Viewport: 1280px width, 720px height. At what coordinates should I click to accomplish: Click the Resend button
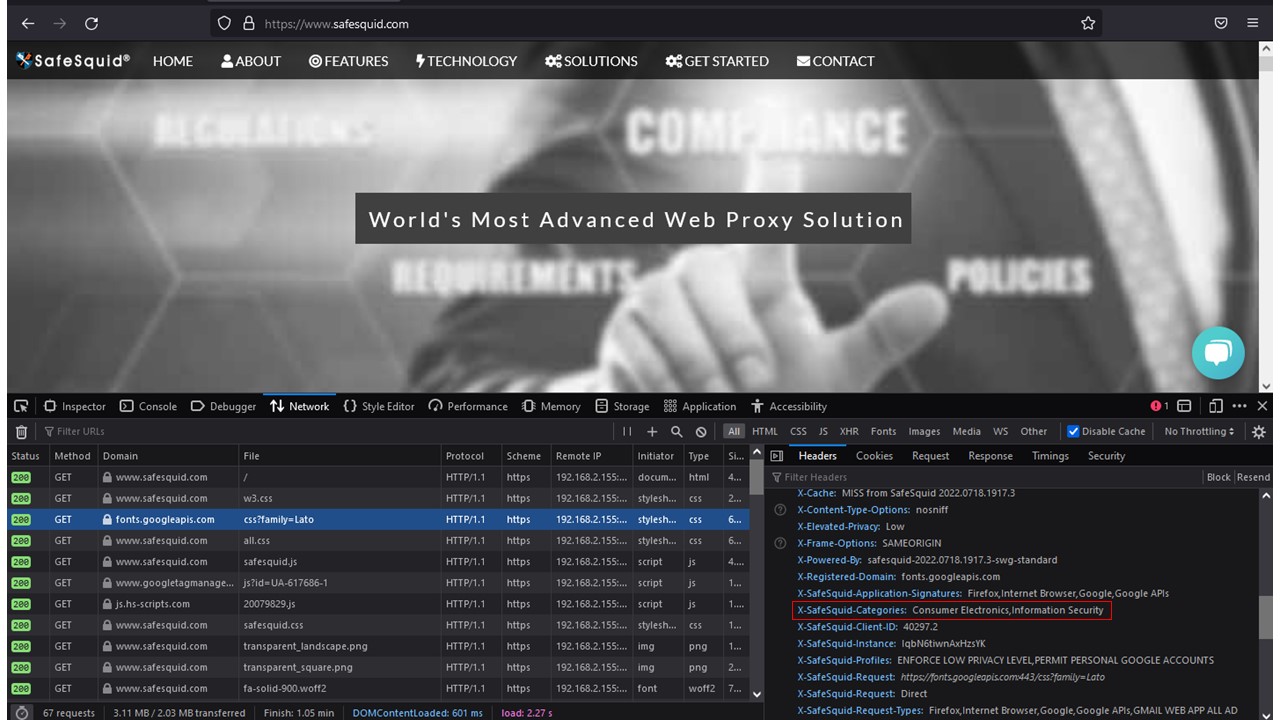coord(1253,477)
